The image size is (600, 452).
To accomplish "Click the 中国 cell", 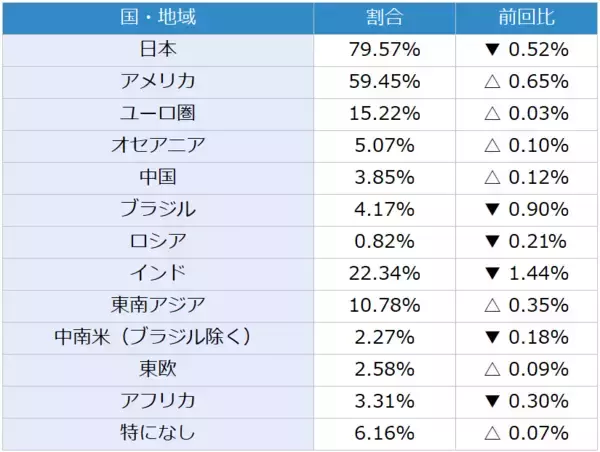I will tap(158, 177).
